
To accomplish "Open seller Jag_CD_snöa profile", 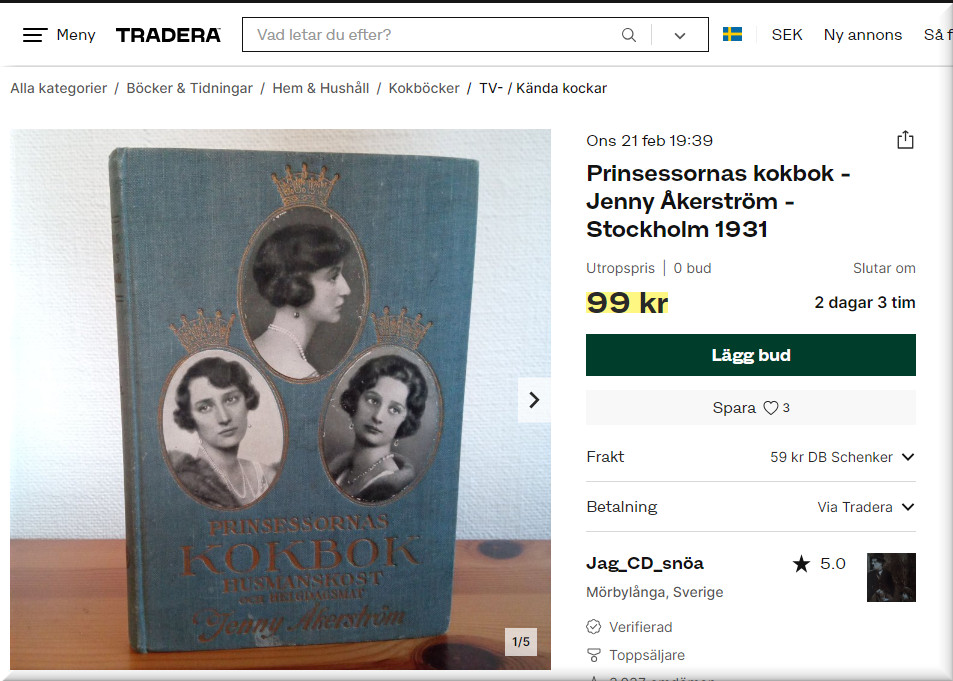I will 645,564.
